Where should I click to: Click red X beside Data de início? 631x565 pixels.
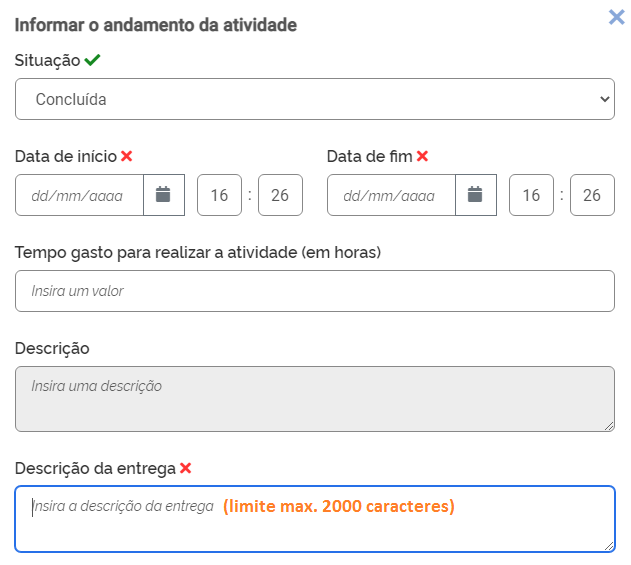pos(126,156)
